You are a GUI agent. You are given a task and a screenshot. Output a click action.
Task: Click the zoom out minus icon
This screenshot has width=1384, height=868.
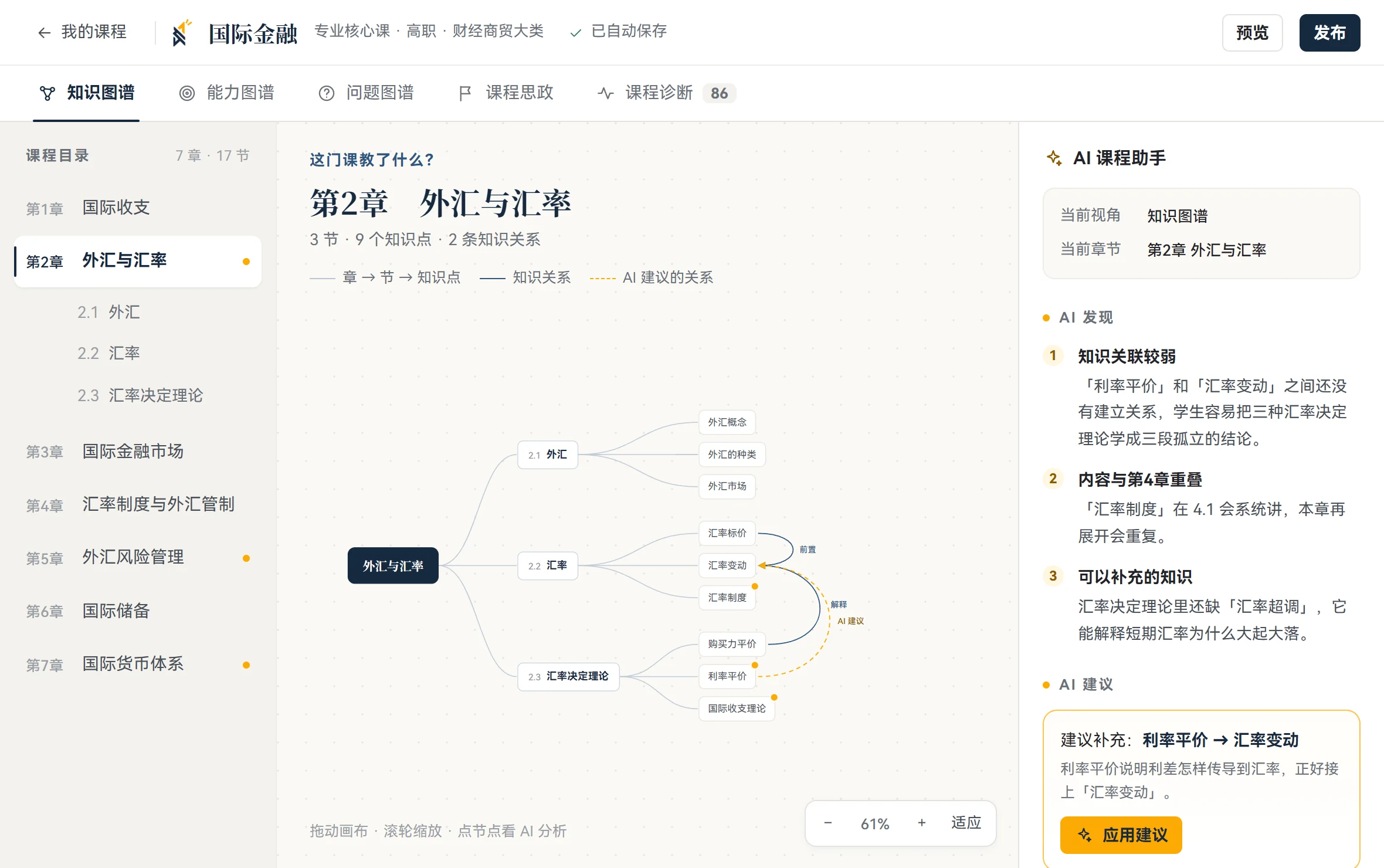[827, 823]
